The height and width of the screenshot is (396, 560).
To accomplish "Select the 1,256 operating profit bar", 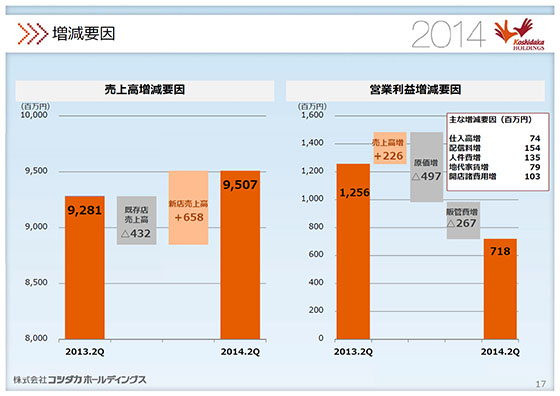I will coord(353,251).
